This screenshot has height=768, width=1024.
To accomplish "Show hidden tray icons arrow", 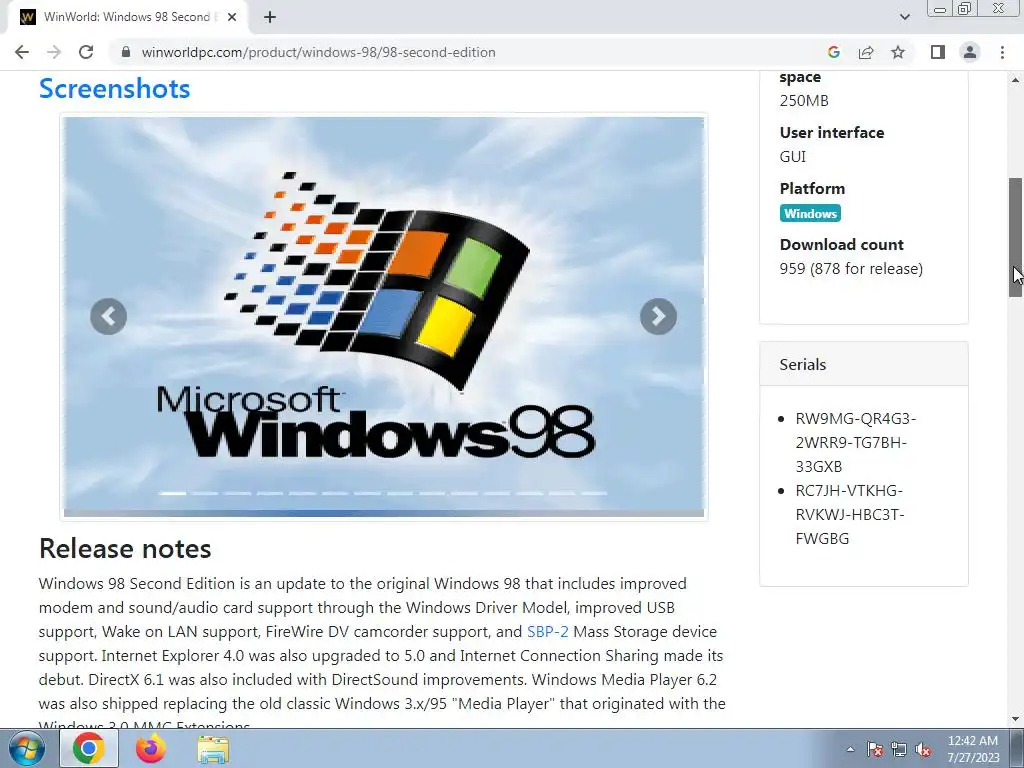I will point(850,749).
